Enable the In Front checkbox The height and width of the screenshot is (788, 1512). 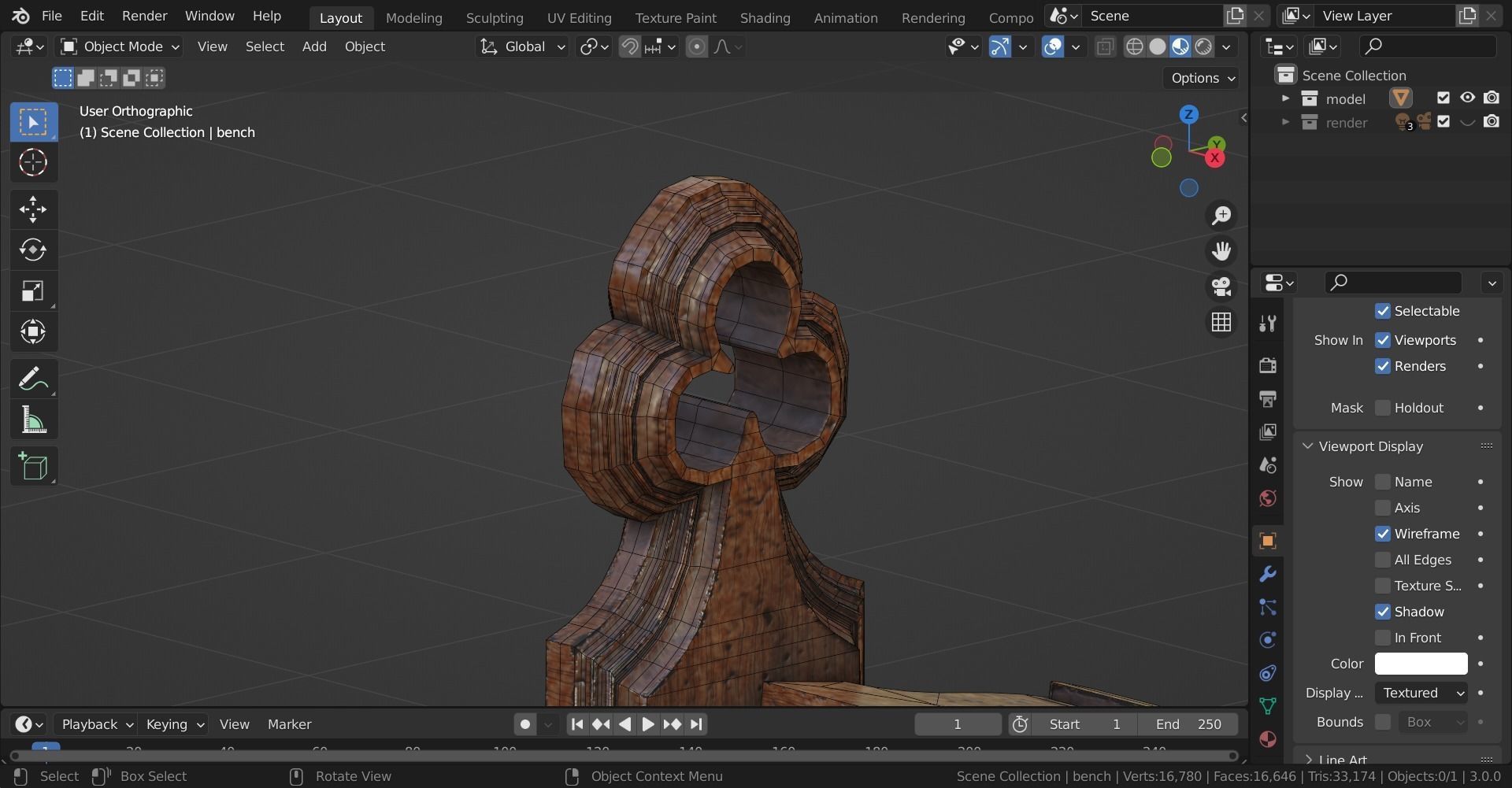[x=1383, y=638]
